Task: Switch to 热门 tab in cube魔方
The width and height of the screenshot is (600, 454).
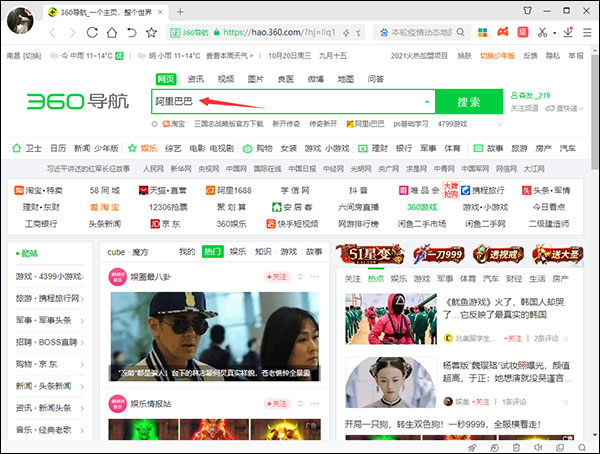Action: tap(213, 251)
